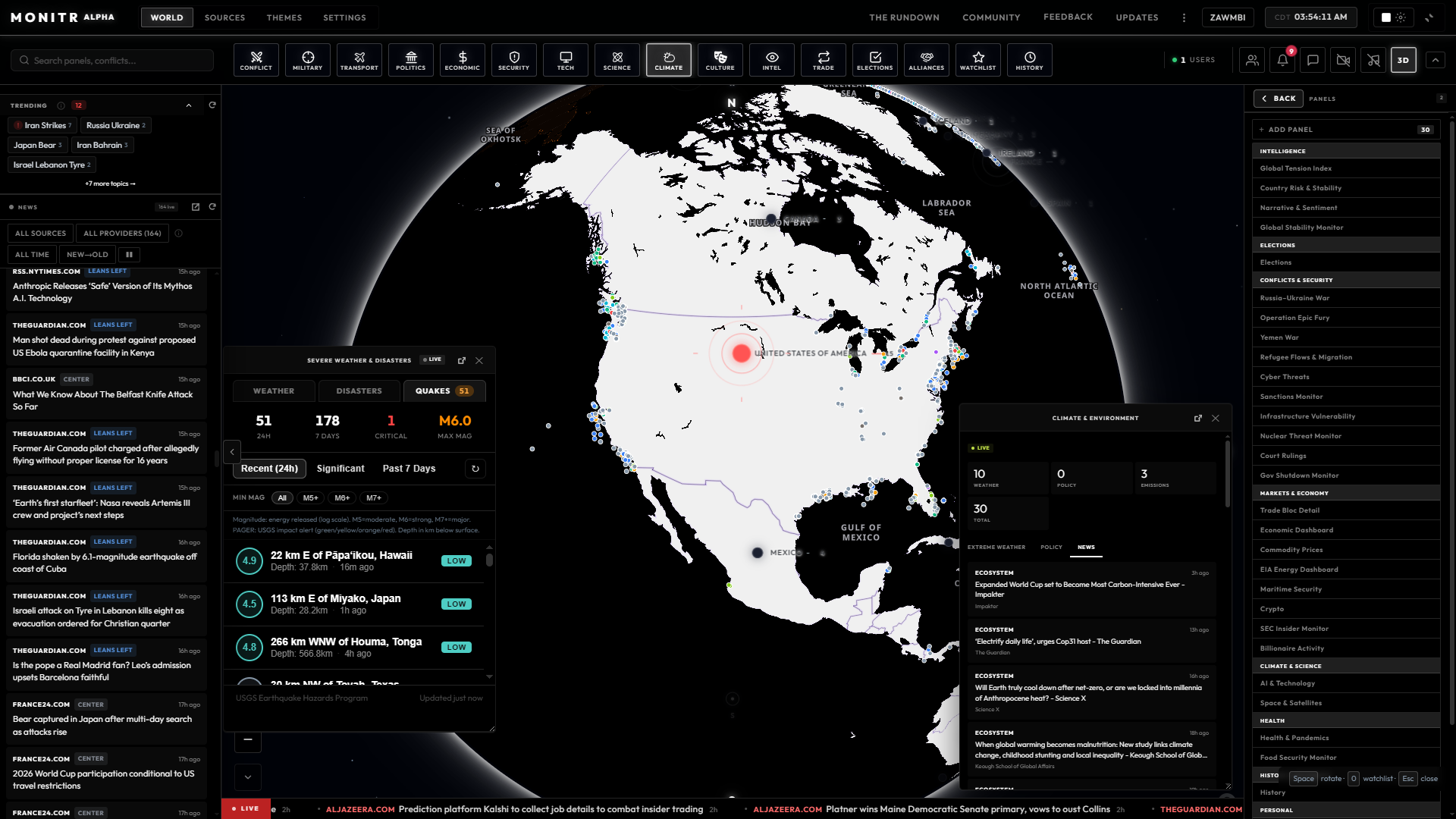1456x819 pixels.
Task: Select the Security shield icon
Action: pyautogui.click(x=514, y=60)
